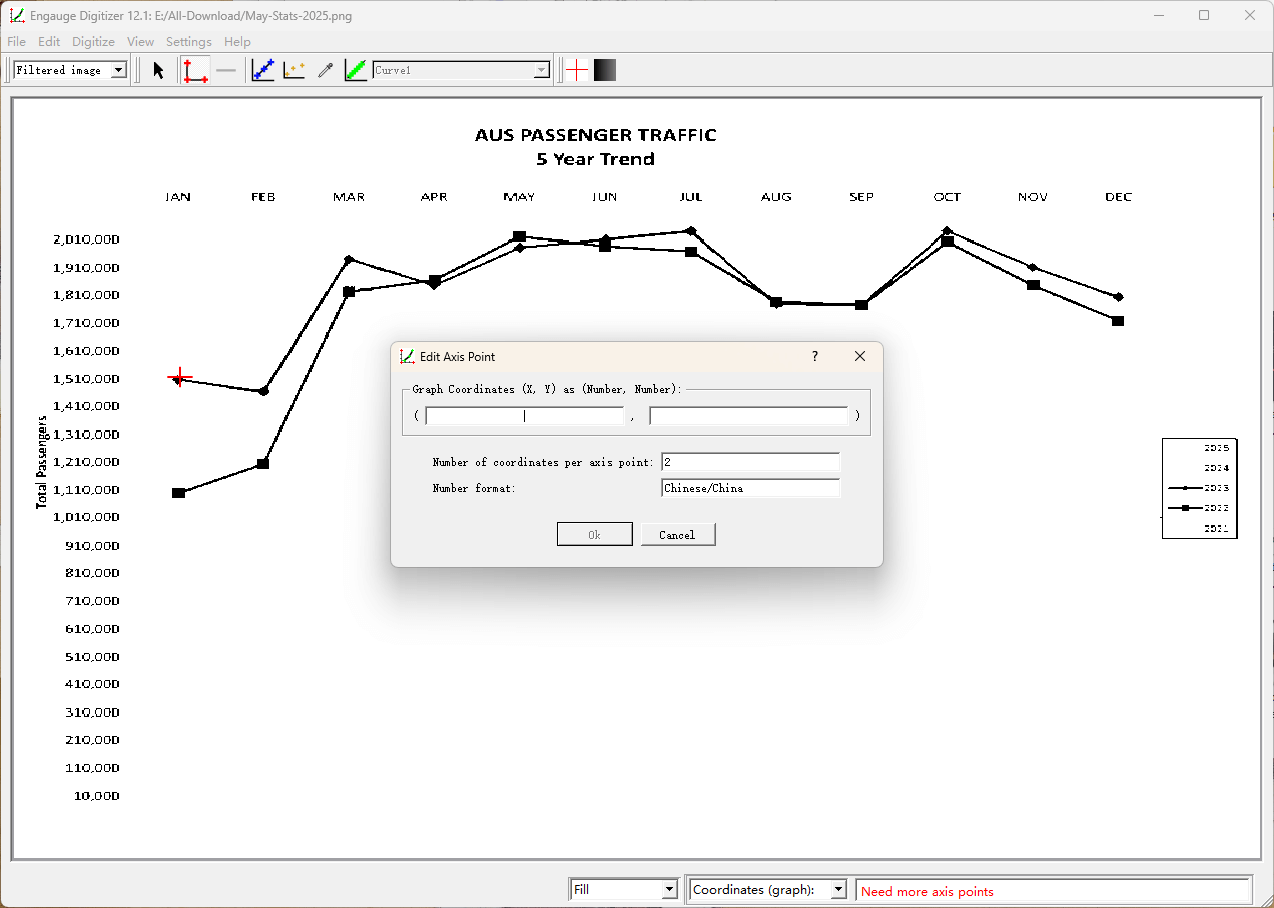Viewport: 1274px width, 908px height.
Task: Edit the Number format field showing Chinese/China
Action: (750, 488)
